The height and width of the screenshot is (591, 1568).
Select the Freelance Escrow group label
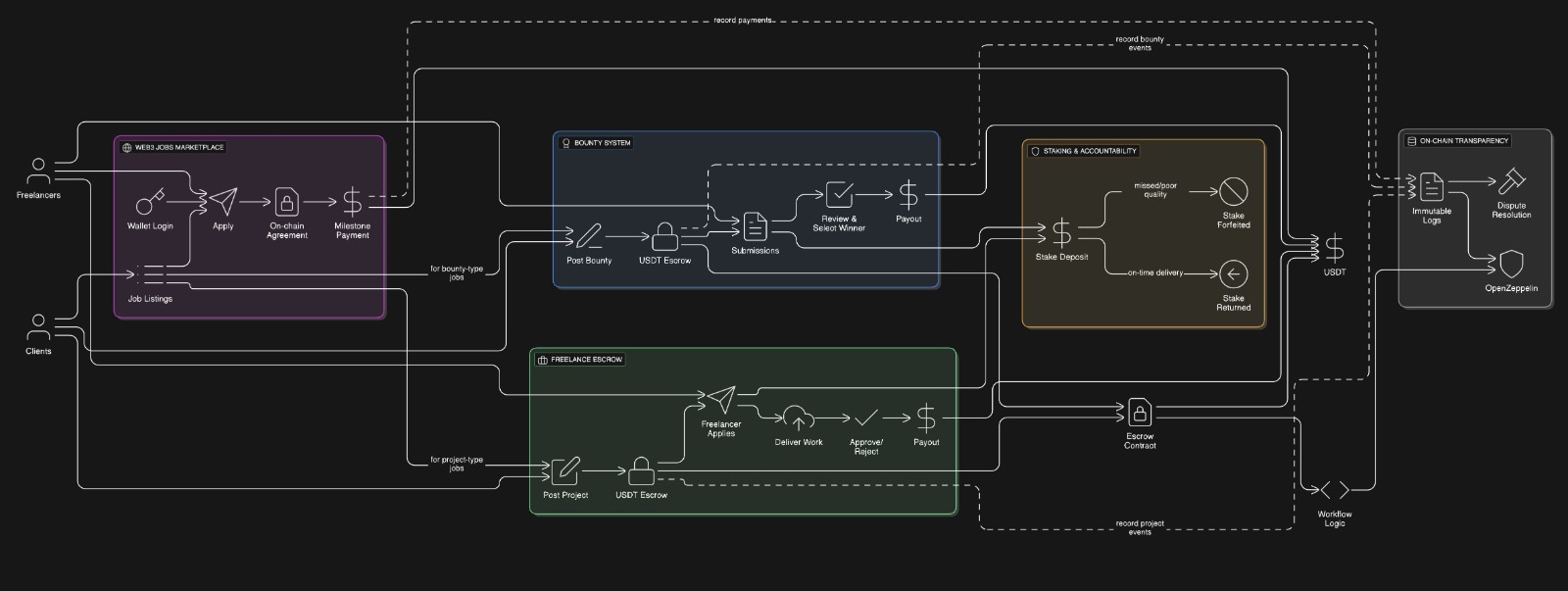pyautogui.click(x=585, y=360)
